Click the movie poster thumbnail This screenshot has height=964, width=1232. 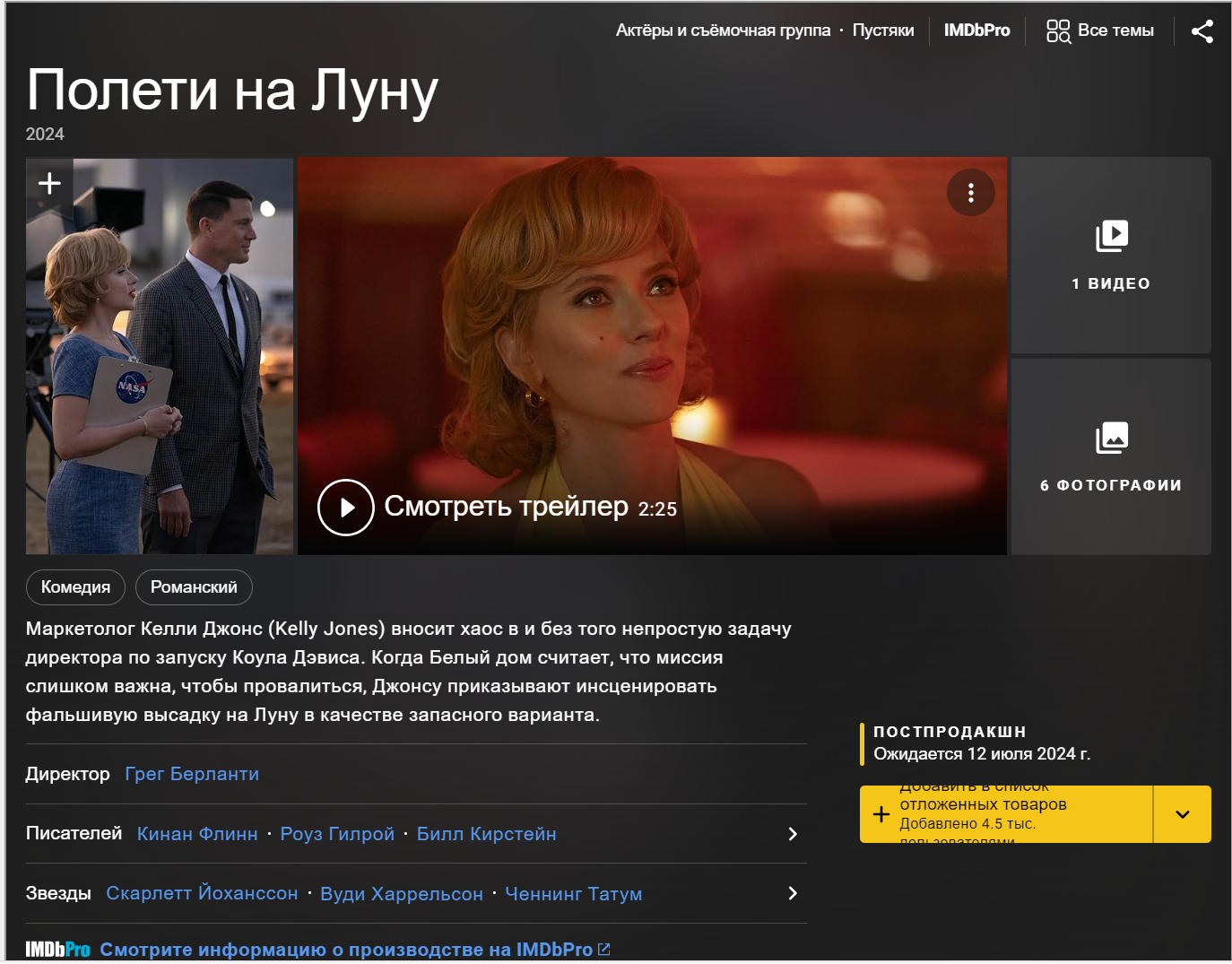pos(160,356)
